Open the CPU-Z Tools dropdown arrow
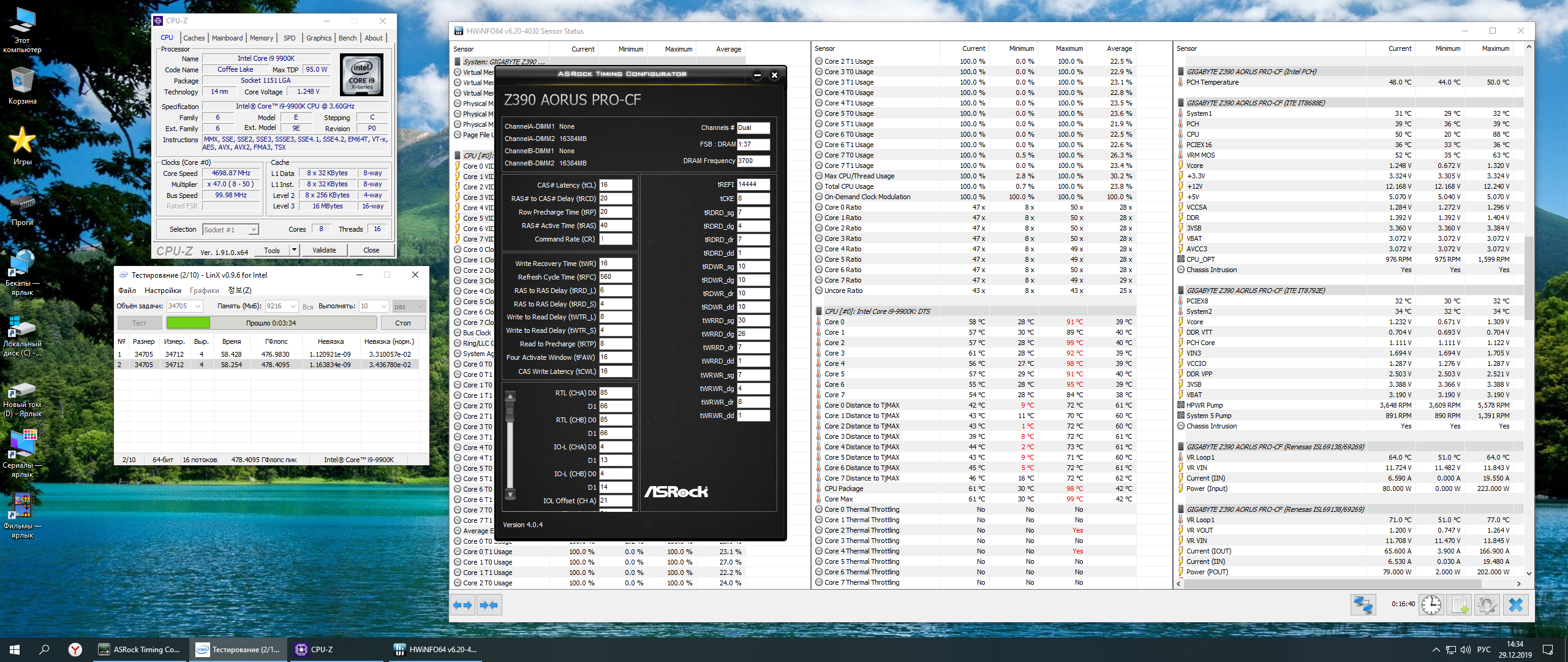The height and width of the screenshot is (662, 1568). [294, 250]
